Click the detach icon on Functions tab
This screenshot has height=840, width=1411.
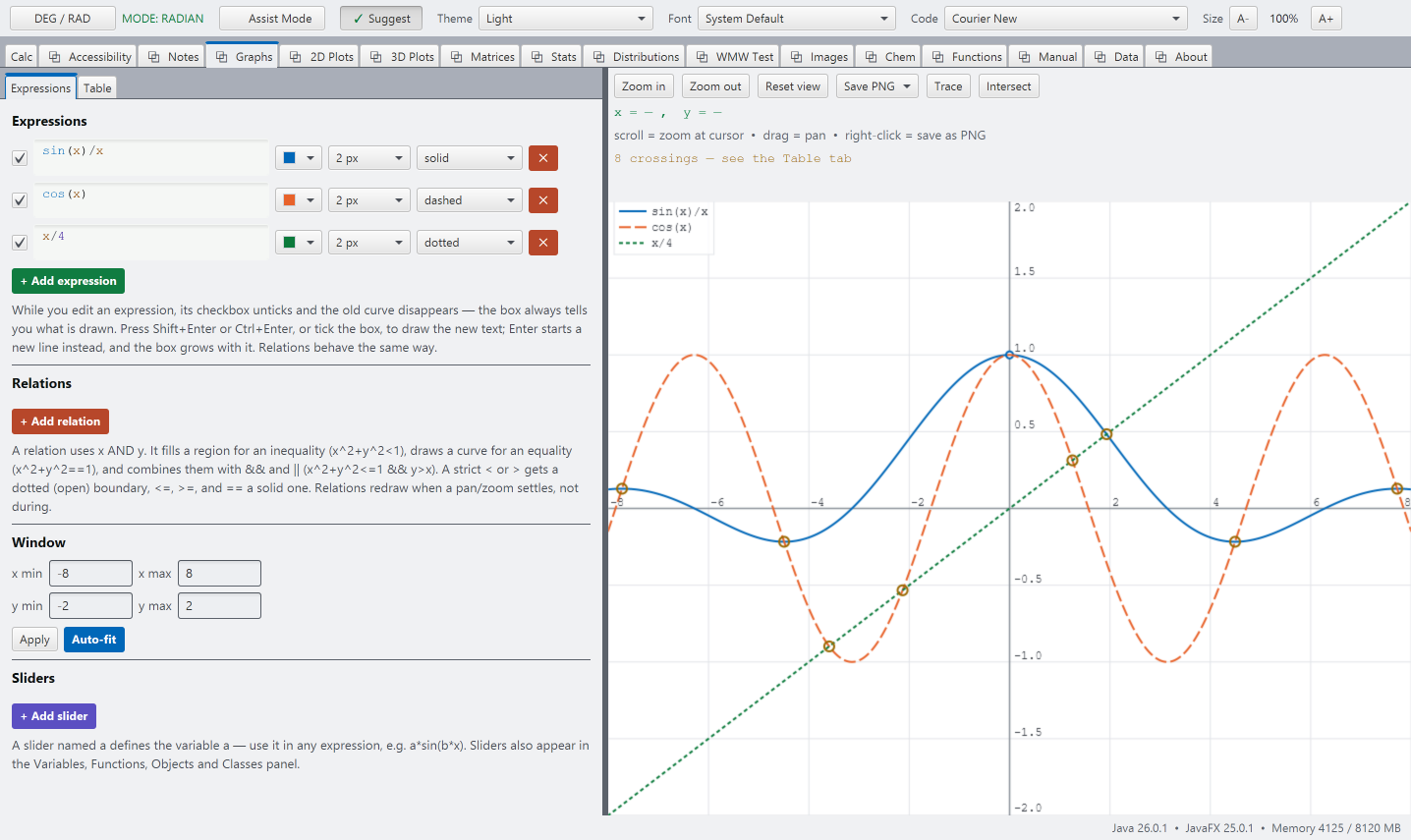point(938,57)
